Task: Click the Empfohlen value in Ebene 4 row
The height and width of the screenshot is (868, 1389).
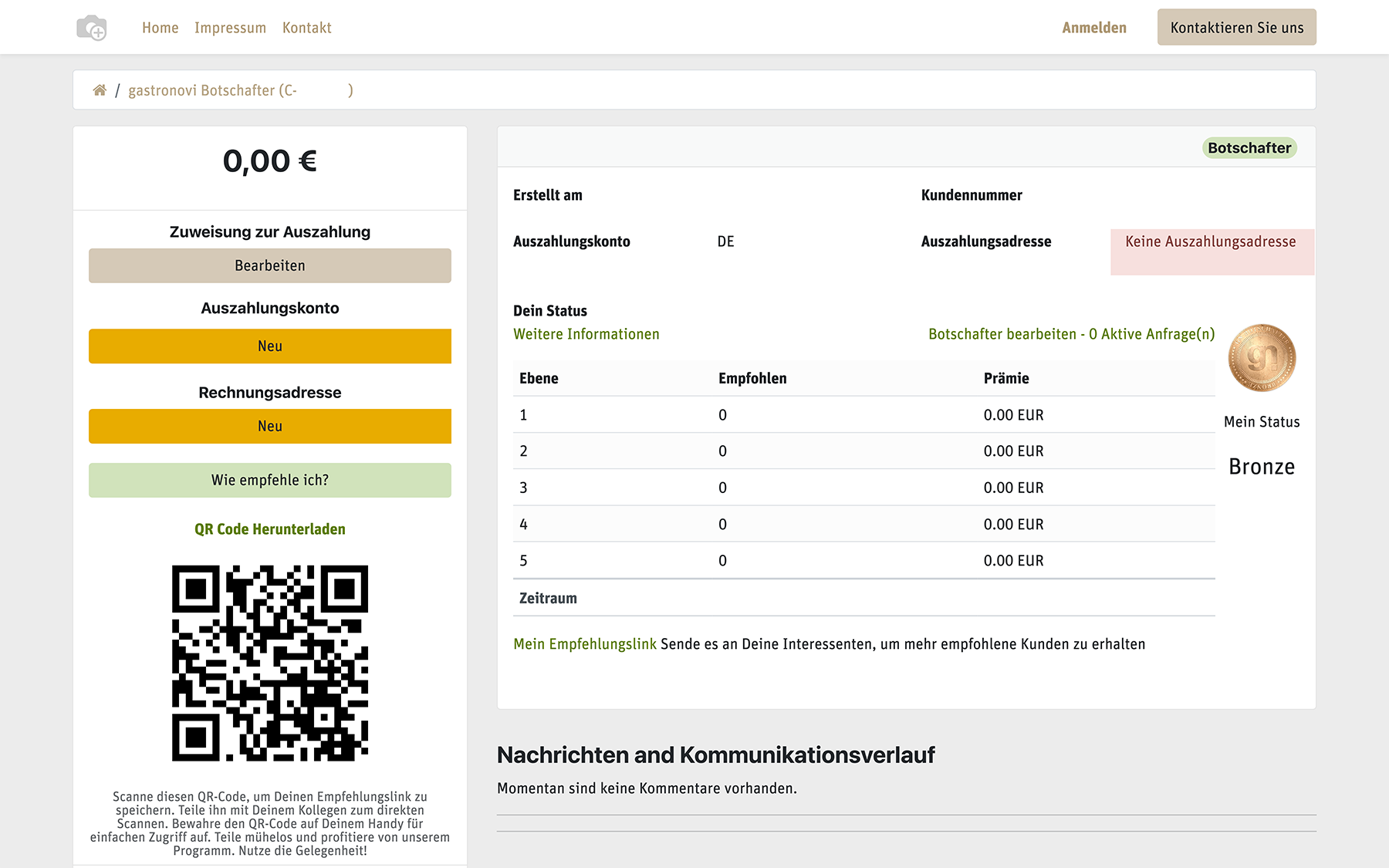Action: [722, 525]
